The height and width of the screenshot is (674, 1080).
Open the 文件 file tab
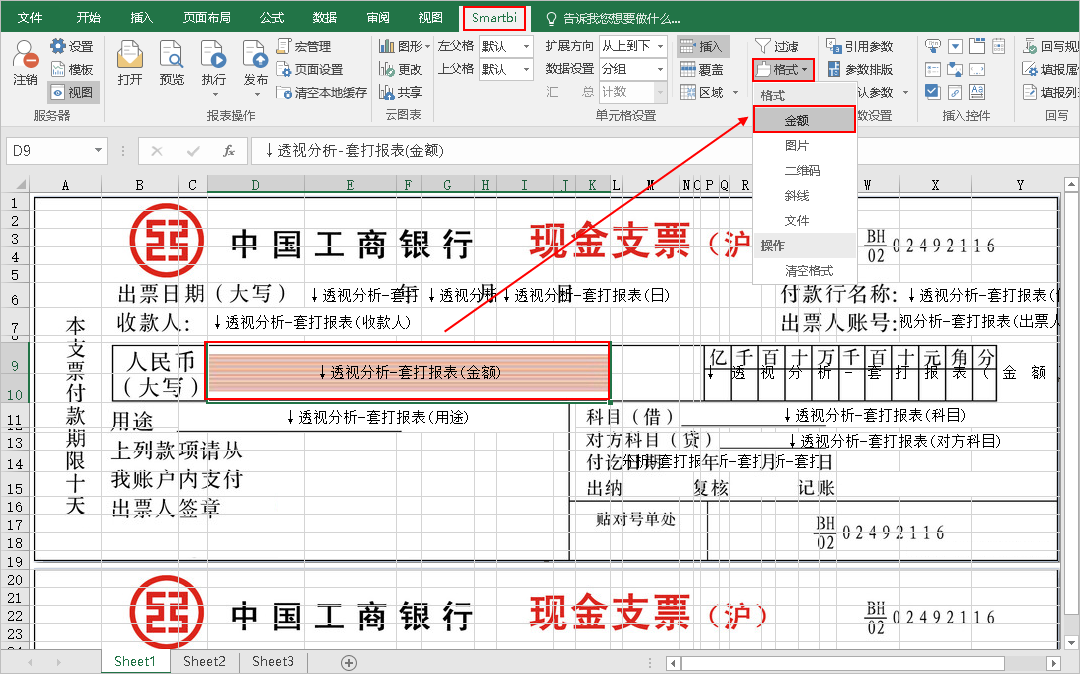pos(30,18)
